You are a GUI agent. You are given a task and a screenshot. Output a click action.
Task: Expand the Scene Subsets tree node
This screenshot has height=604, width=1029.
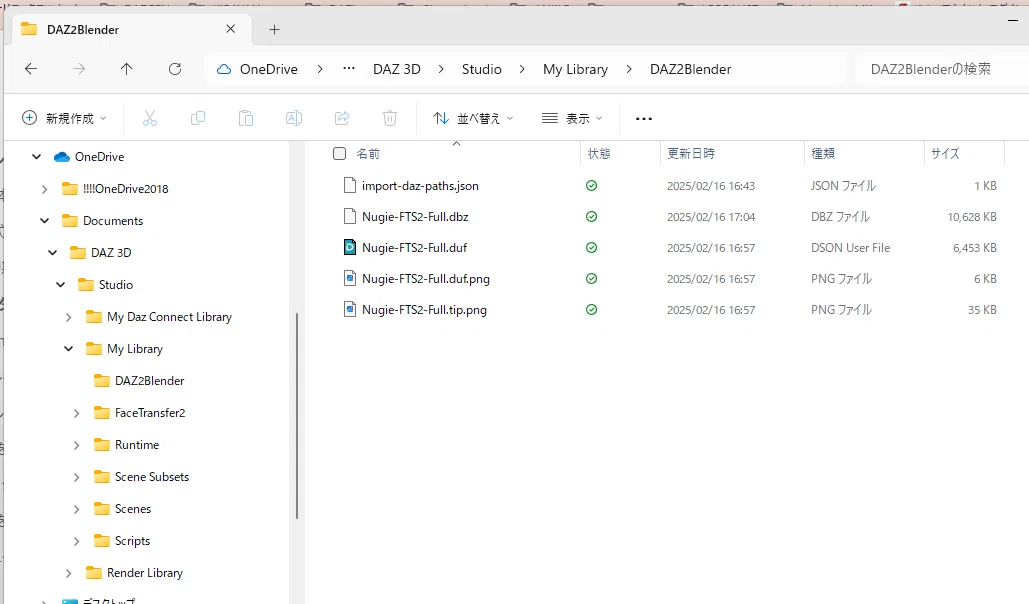[76, 477]
